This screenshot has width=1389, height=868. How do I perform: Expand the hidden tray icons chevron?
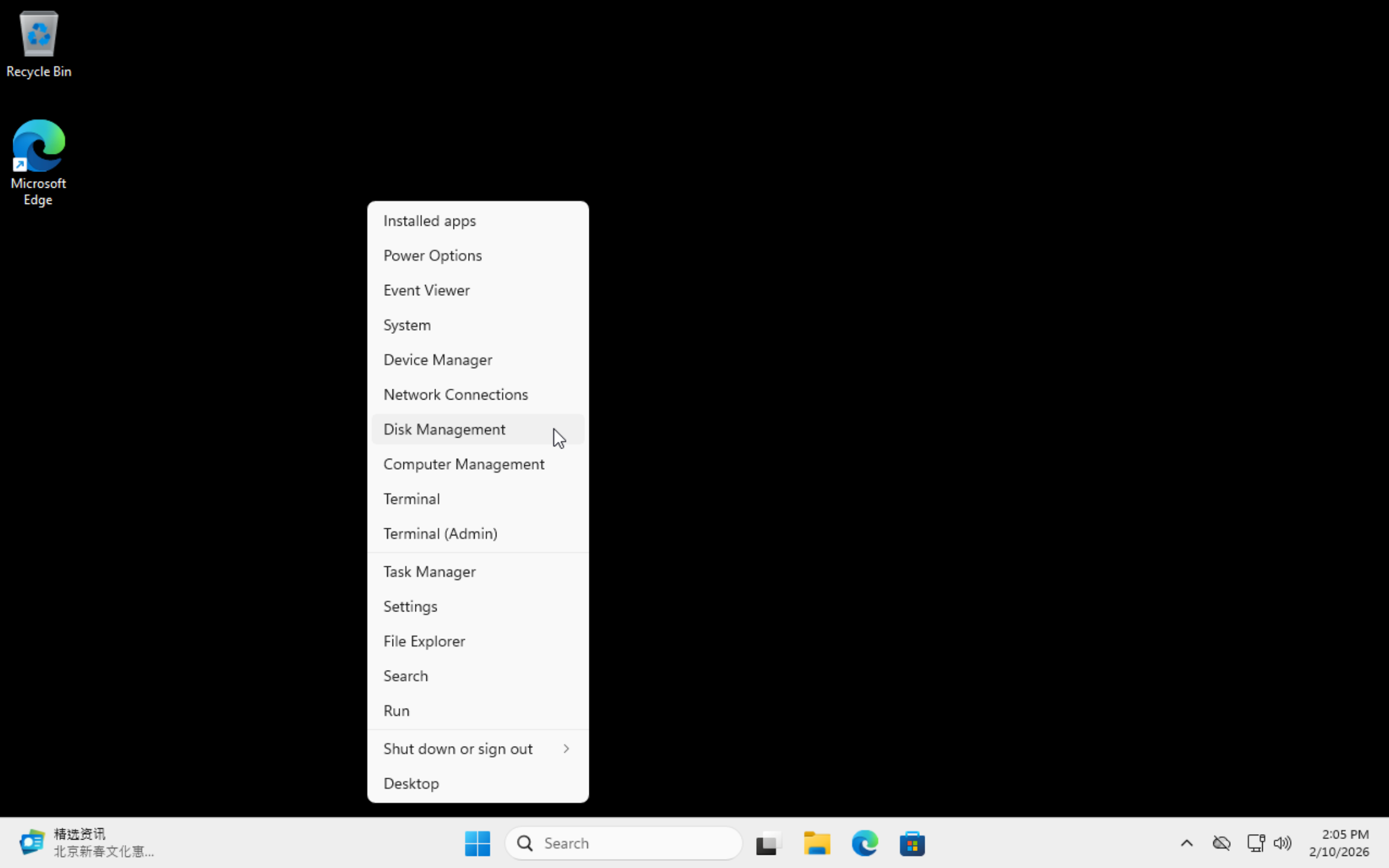point(1186,843)
